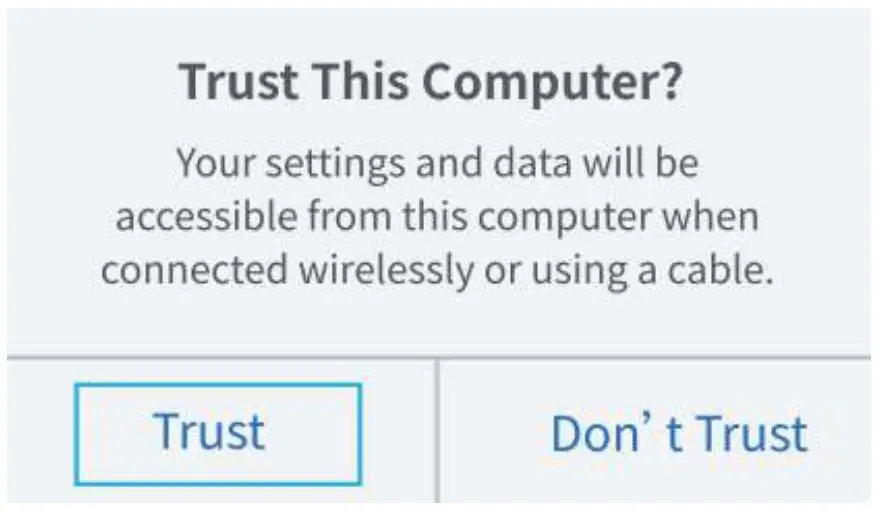Click the word "cable" in the message
Screen dimensions: 878x510
coord(722,272)
